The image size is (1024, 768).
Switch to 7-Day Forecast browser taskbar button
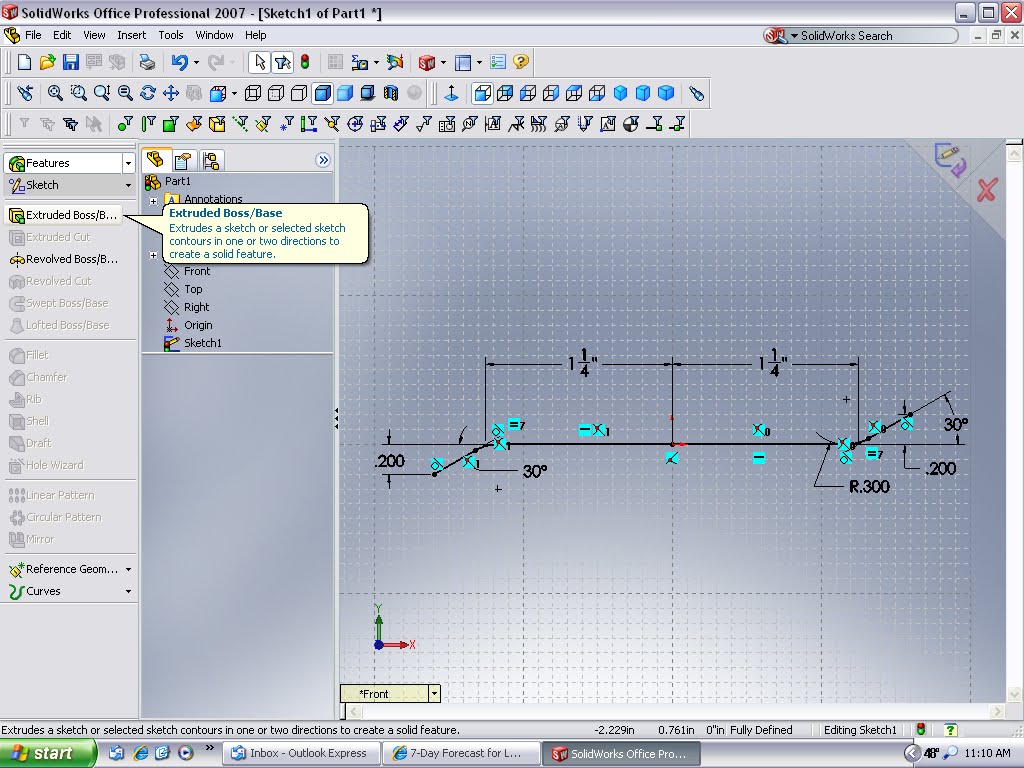(x=461, y=754)
